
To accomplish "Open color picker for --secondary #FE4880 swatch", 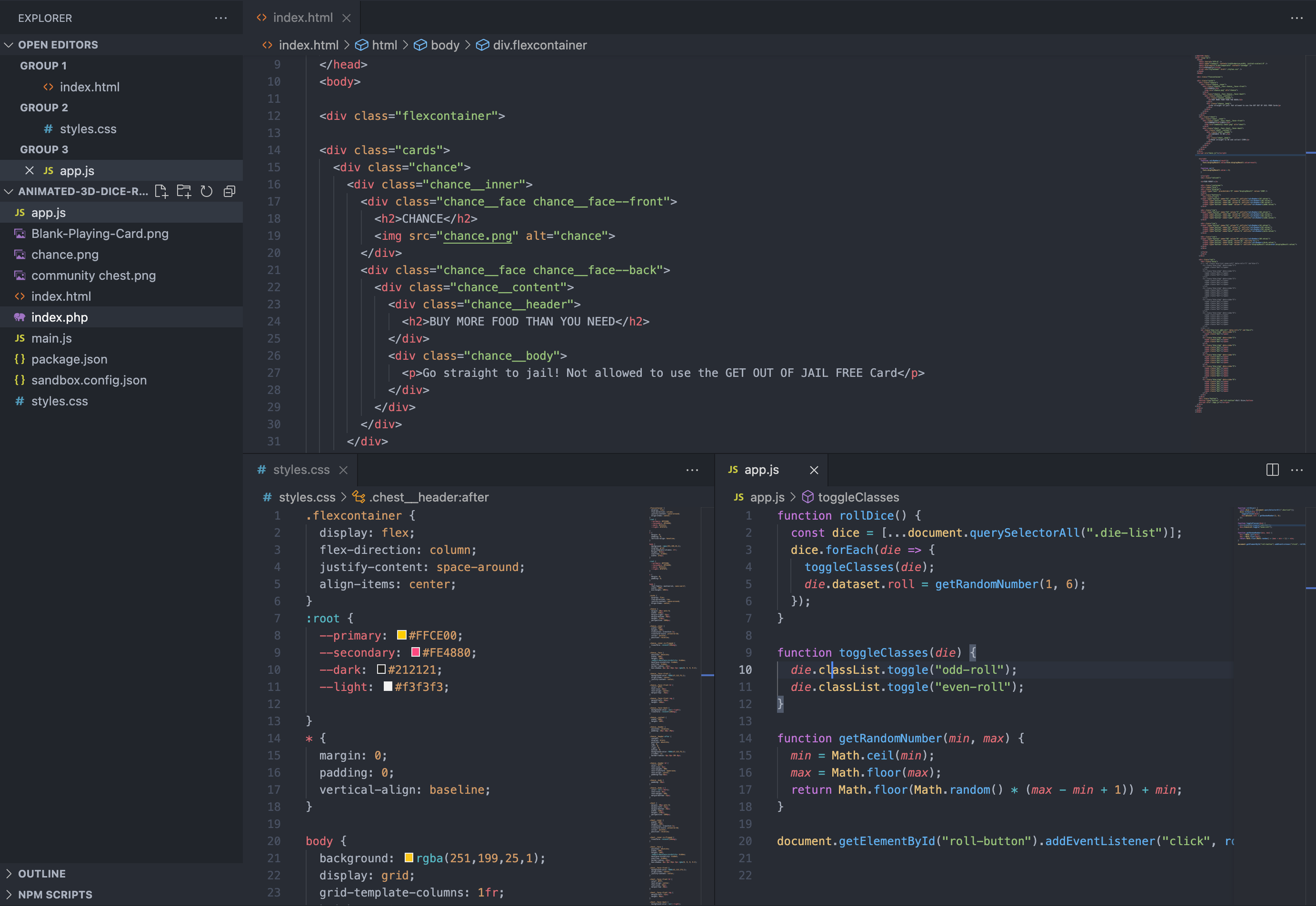I will [x=415, y=652].
